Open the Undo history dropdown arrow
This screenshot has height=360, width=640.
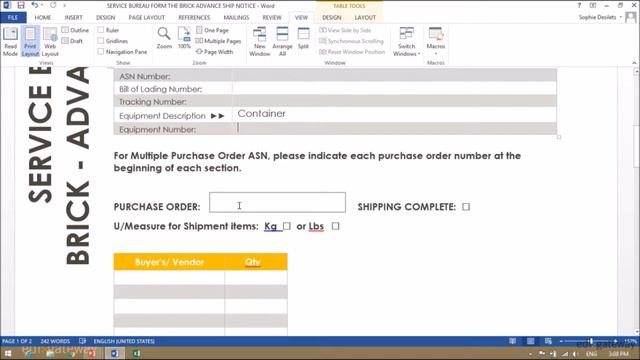click(42, 5)
